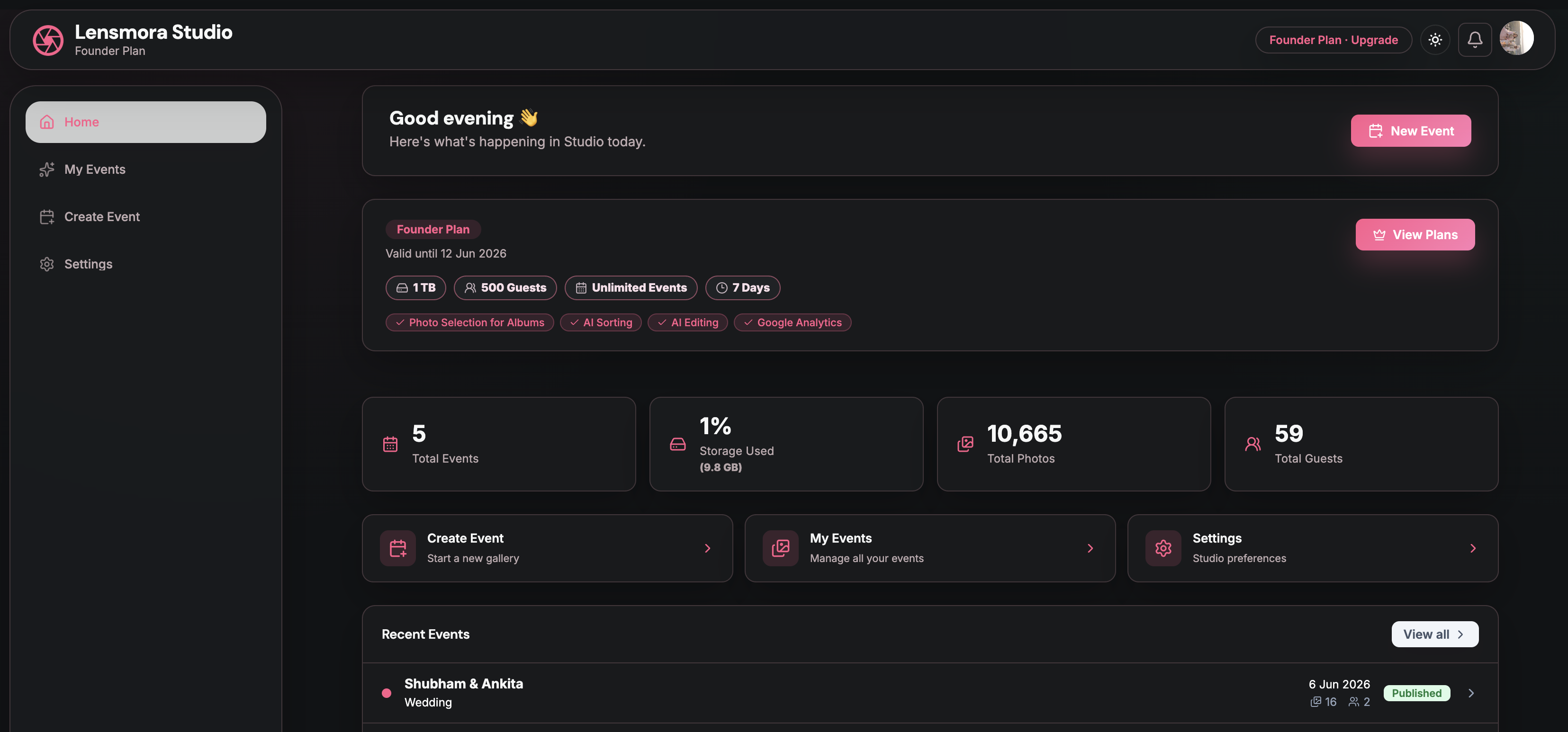Click the View Plans button
1568x732 pixels.
[1415, 235]
